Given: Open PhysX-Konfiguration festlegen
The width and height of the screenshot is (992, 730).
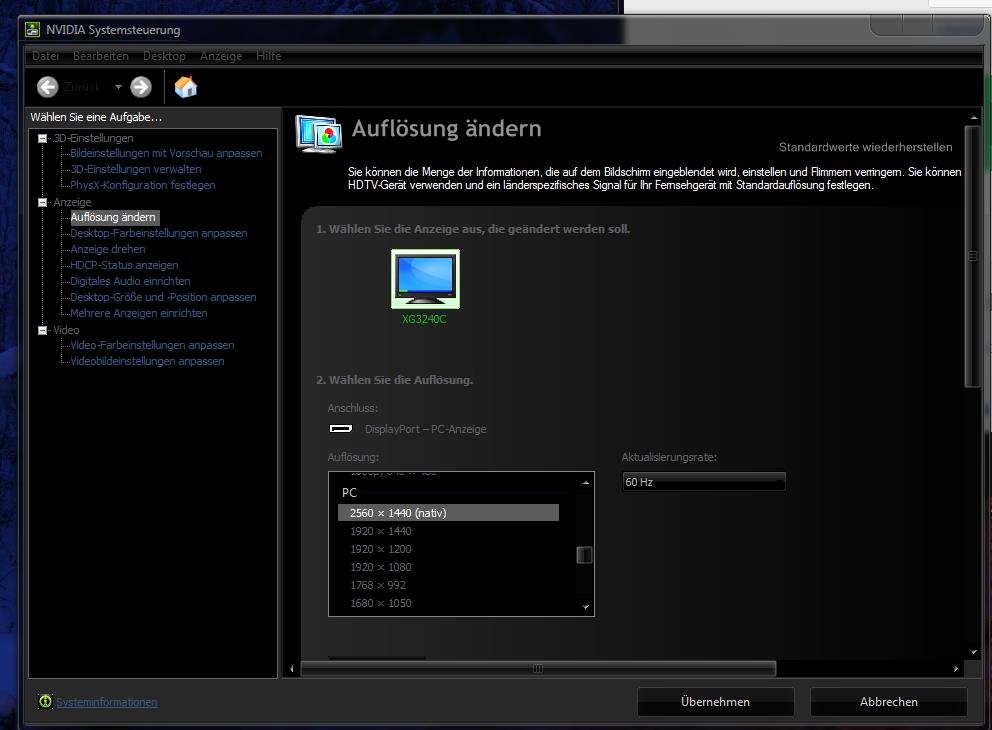Looking at the screenshot, I should [x=142, y=185].
